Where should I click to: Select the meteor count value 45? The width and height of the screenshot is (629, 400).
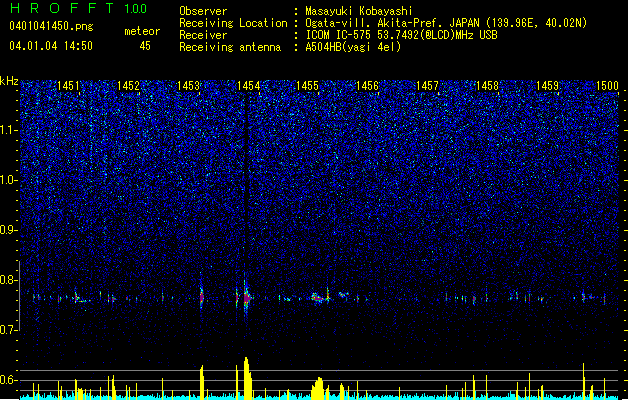point(145,46)
